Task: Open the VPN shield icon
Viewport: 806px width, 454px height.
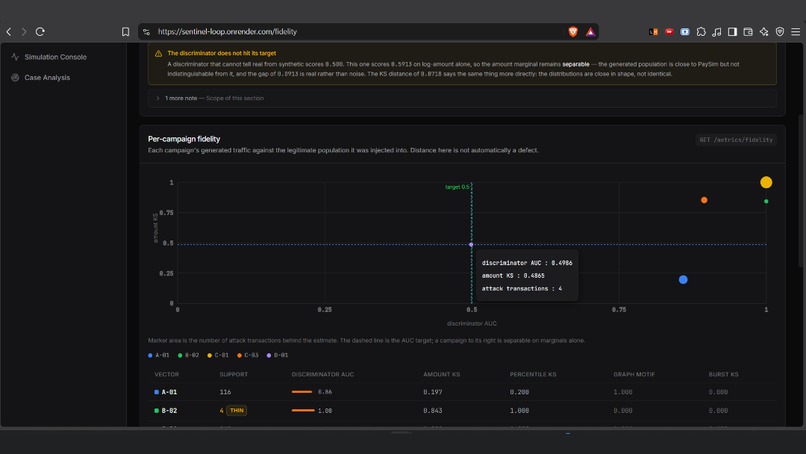Action: pos(780,32)
